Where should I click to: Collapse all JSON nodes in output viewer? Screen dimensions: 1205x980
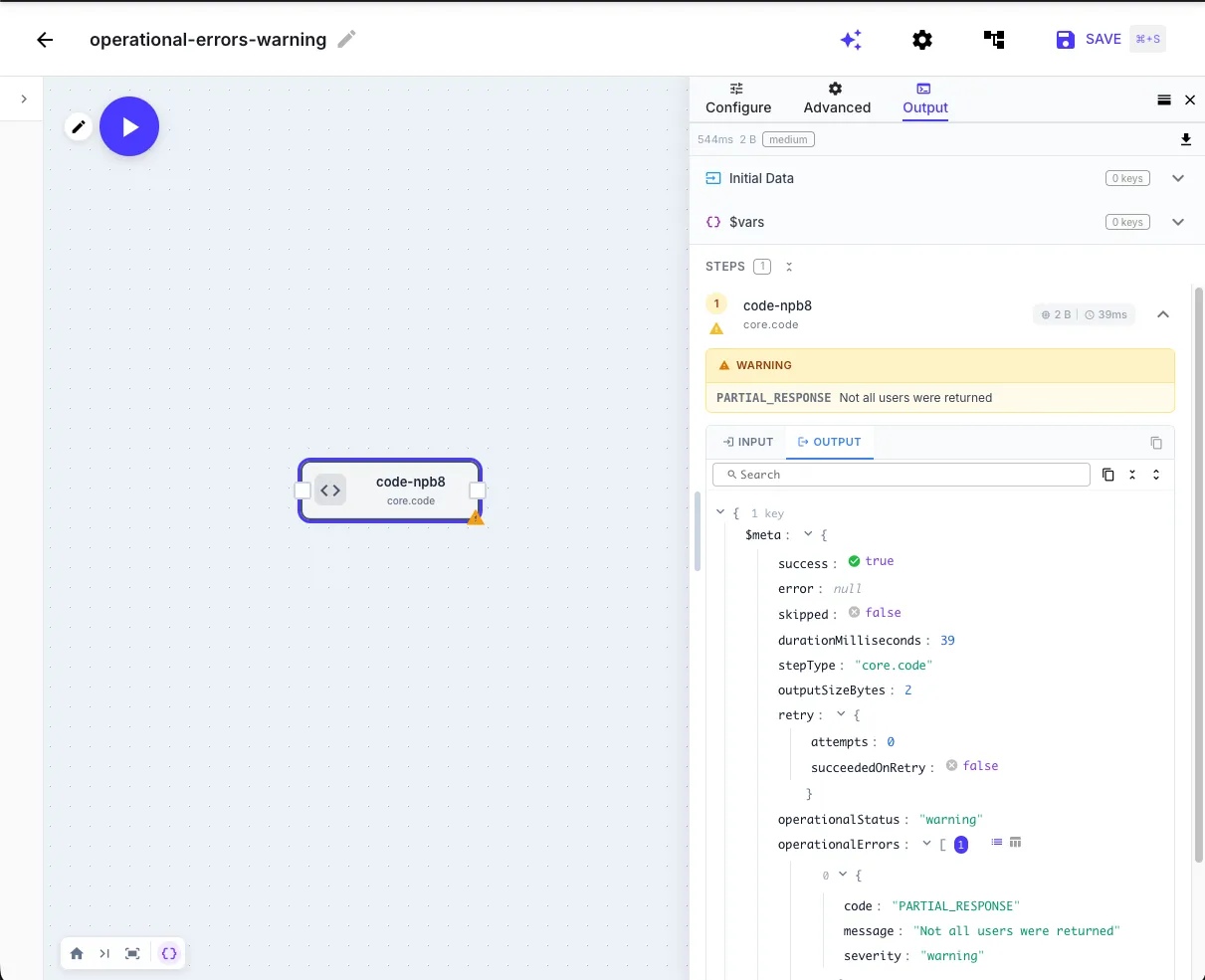coord(1131,475)
